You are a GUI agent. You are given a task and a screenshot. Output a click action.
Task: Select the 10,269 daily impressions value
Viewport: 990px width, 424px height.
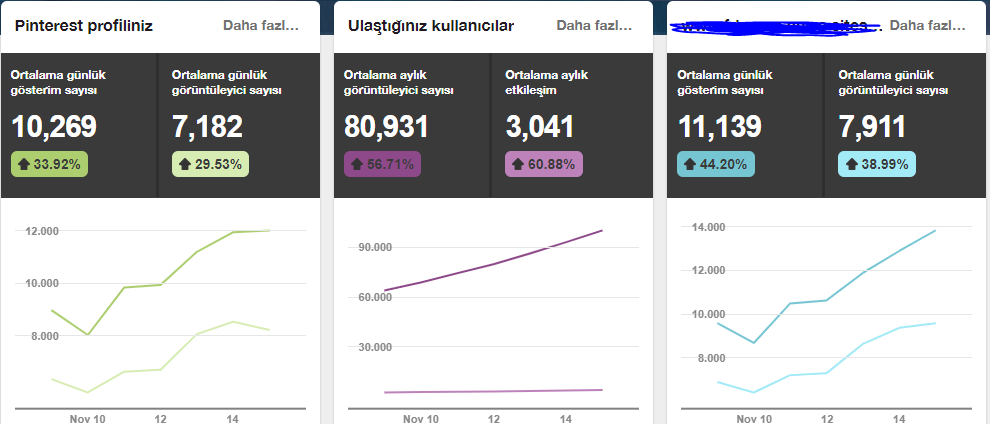click(54, 127)
